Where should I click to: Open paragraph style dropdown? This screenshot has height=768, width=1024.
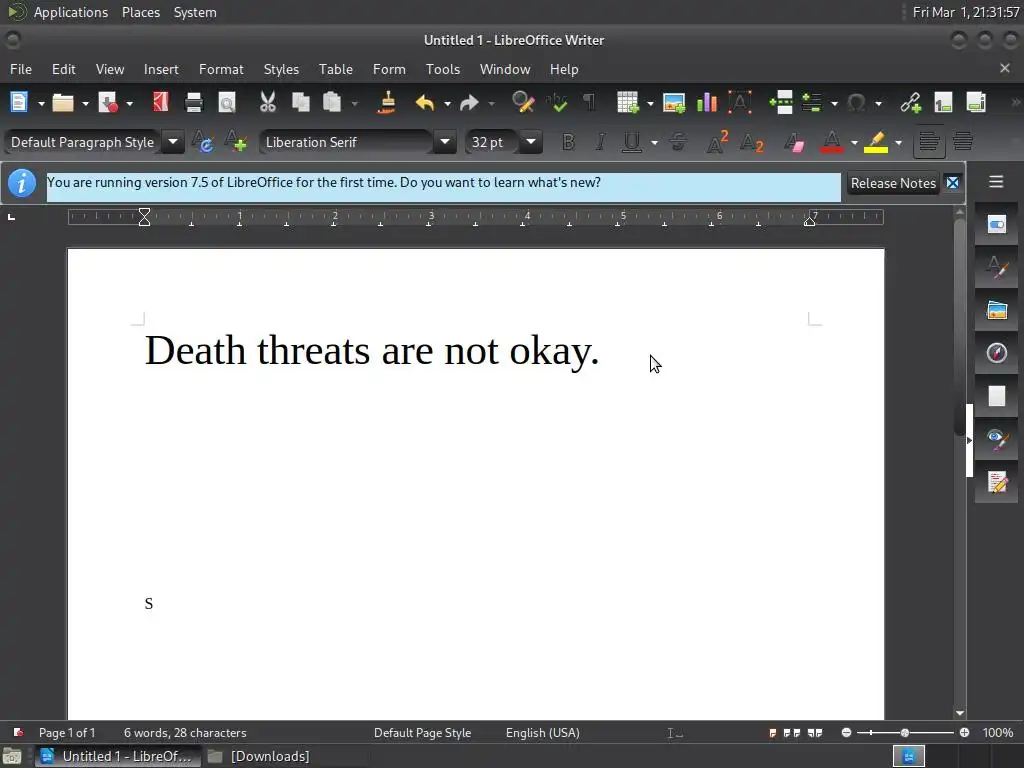click(173, 142)
